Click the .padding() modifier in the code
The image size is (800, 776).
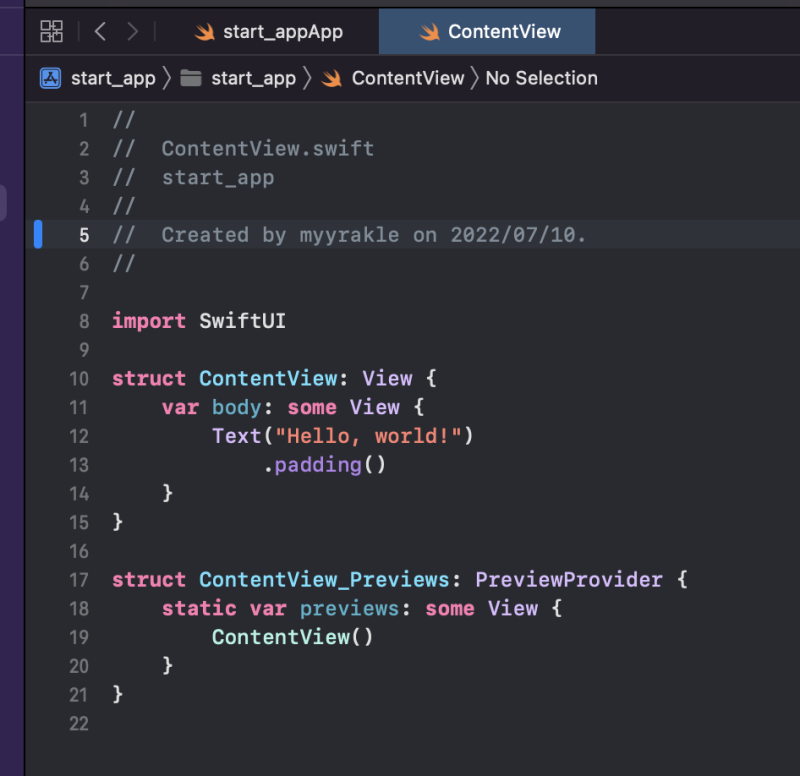coord(324,465)
